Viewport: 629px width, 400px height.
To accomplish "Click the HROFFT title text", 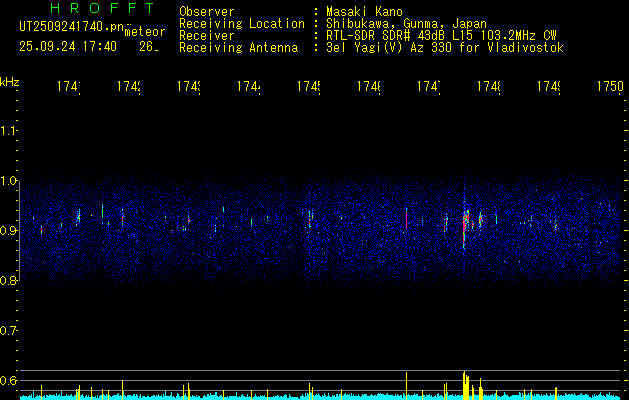I will coord(103,8).
